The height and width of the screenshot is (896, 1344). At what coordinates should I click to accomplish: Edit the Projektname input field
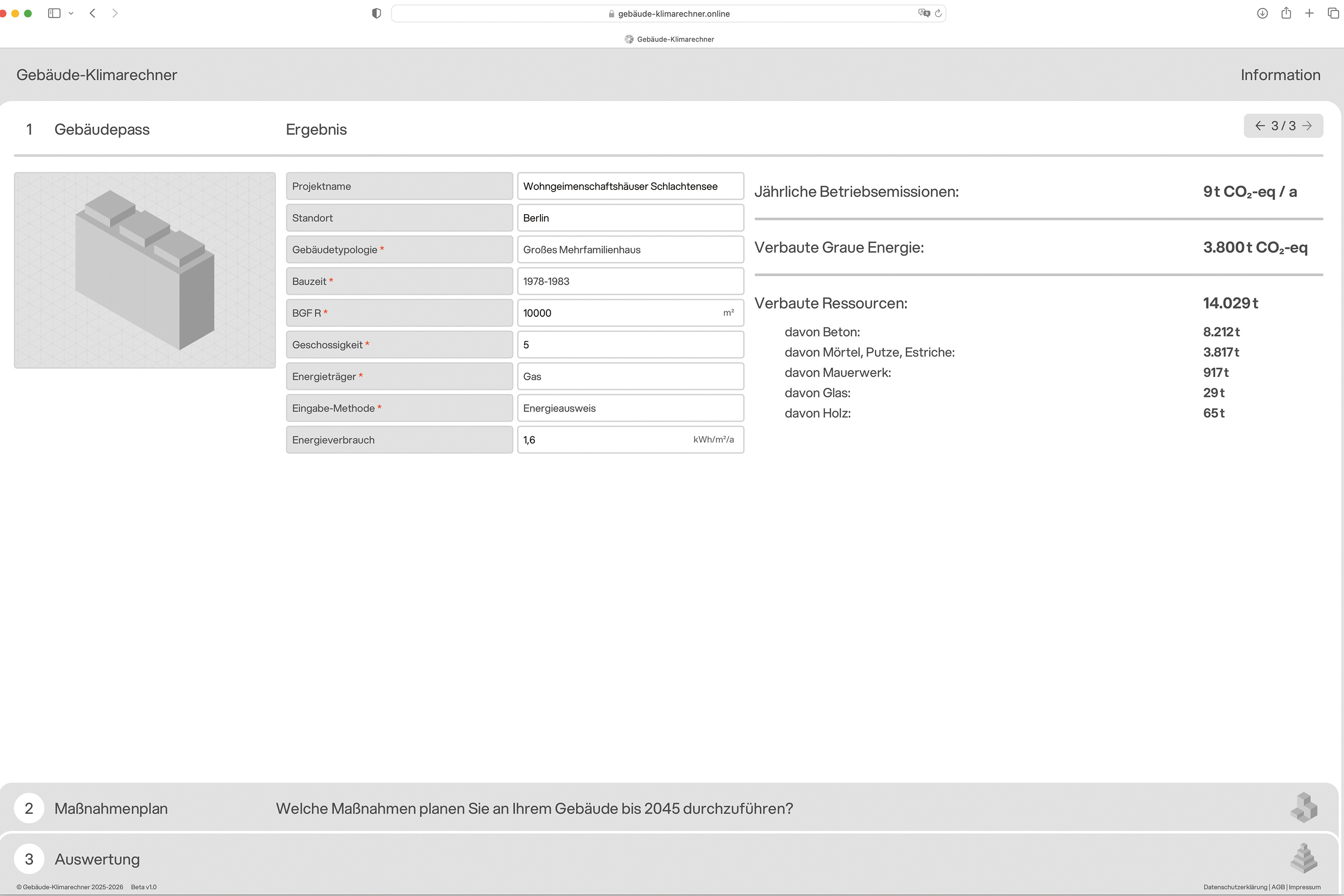[x=630, y=186]
